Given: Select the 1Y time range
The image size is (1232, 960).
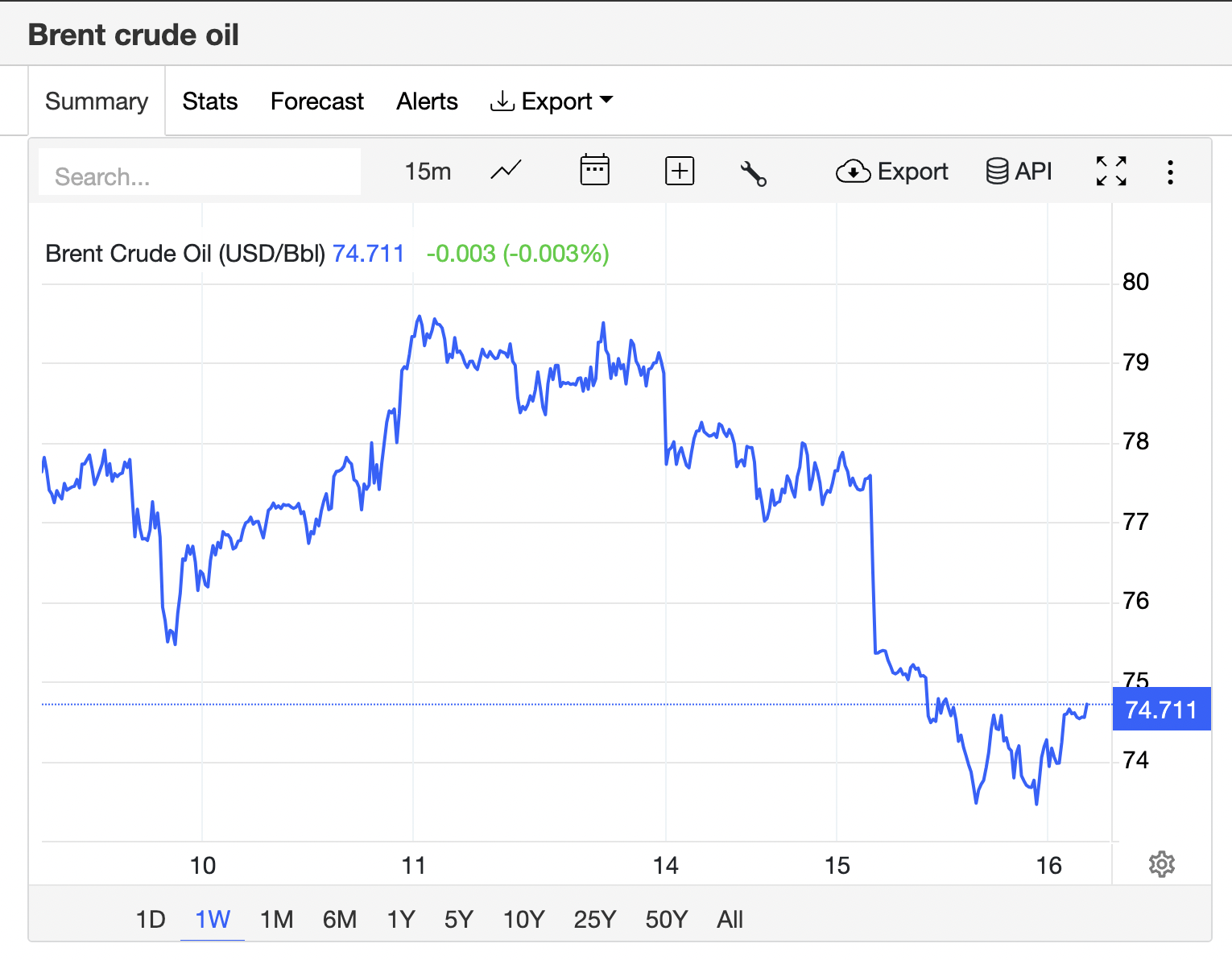Looking at the screenshot, I should pyautogui.click(x=401, y=919).
